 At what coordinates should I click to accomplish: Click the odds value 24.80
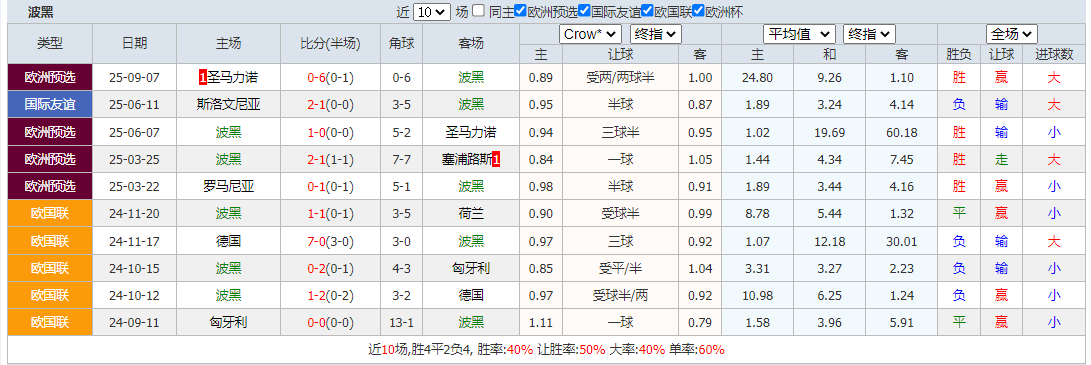point(757,78)
